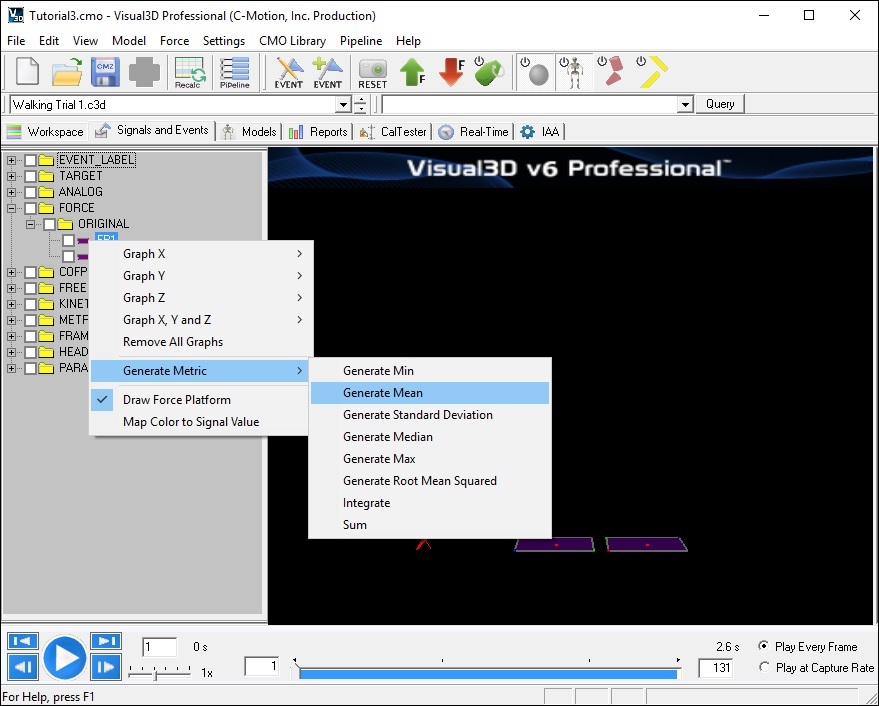
Task: Click the save CMZ disk icon
Action: tap(106, 72)
